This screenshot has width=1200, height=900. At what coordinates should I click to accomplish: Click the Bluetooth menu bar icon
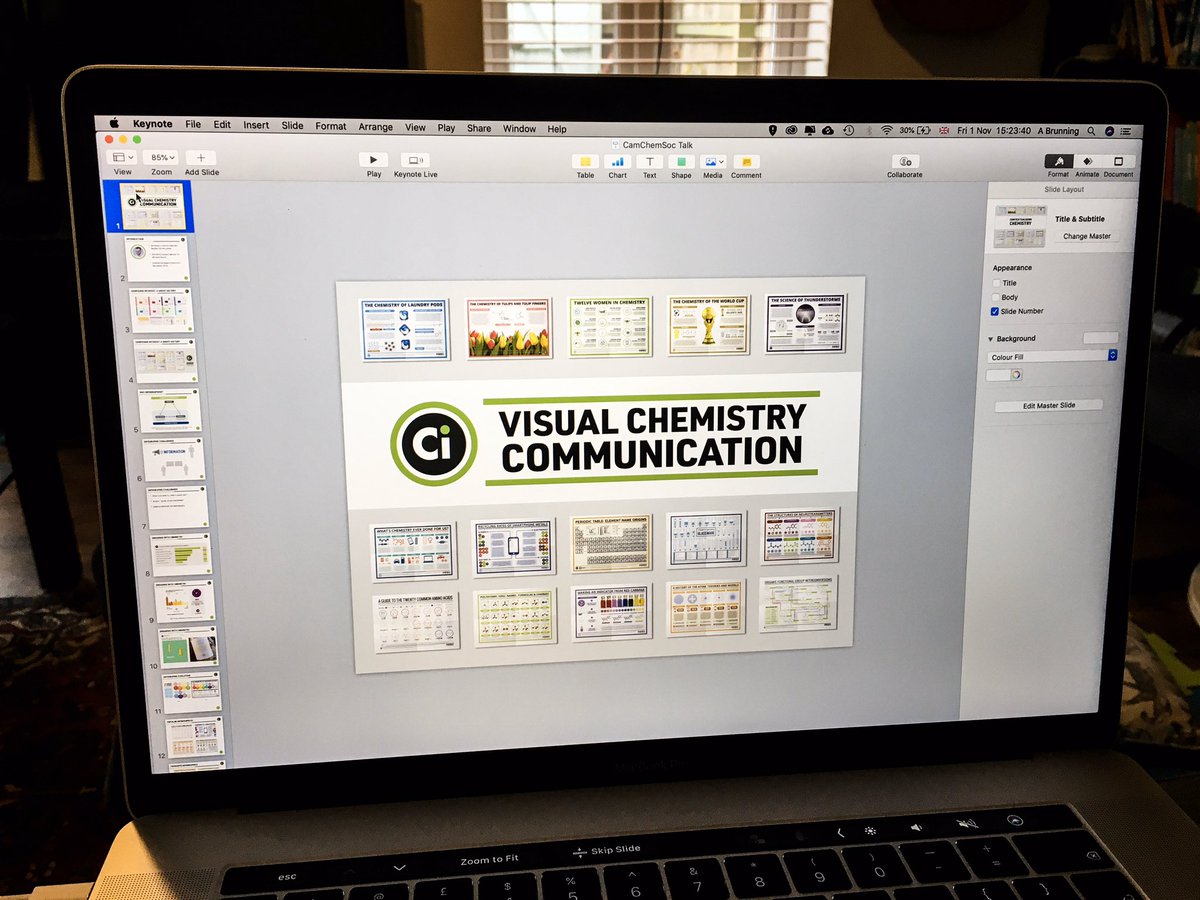click(869, 130)
